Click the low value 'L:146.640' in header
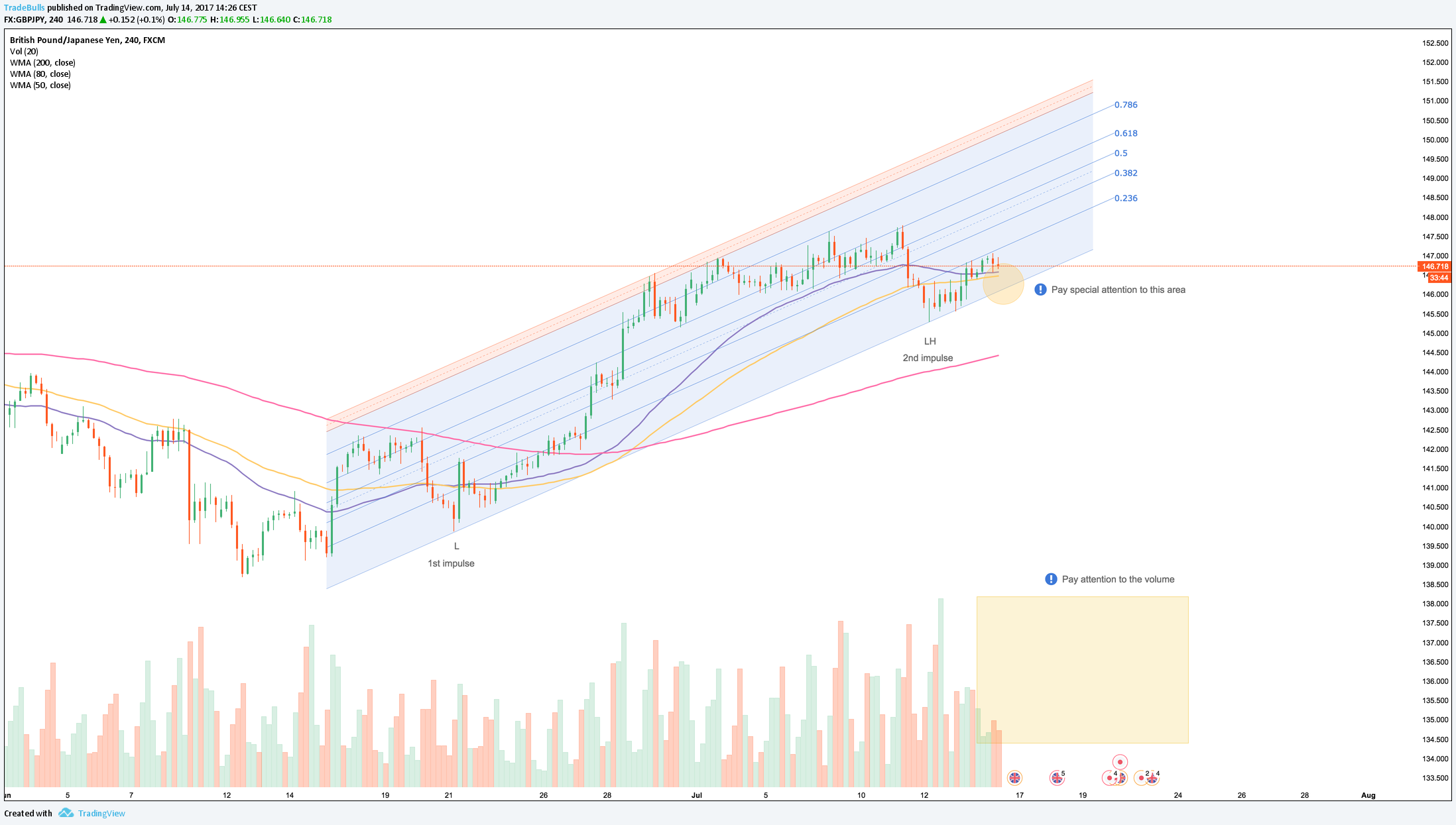This screenshot has width=1456, height=825. (x=271, y=20)
